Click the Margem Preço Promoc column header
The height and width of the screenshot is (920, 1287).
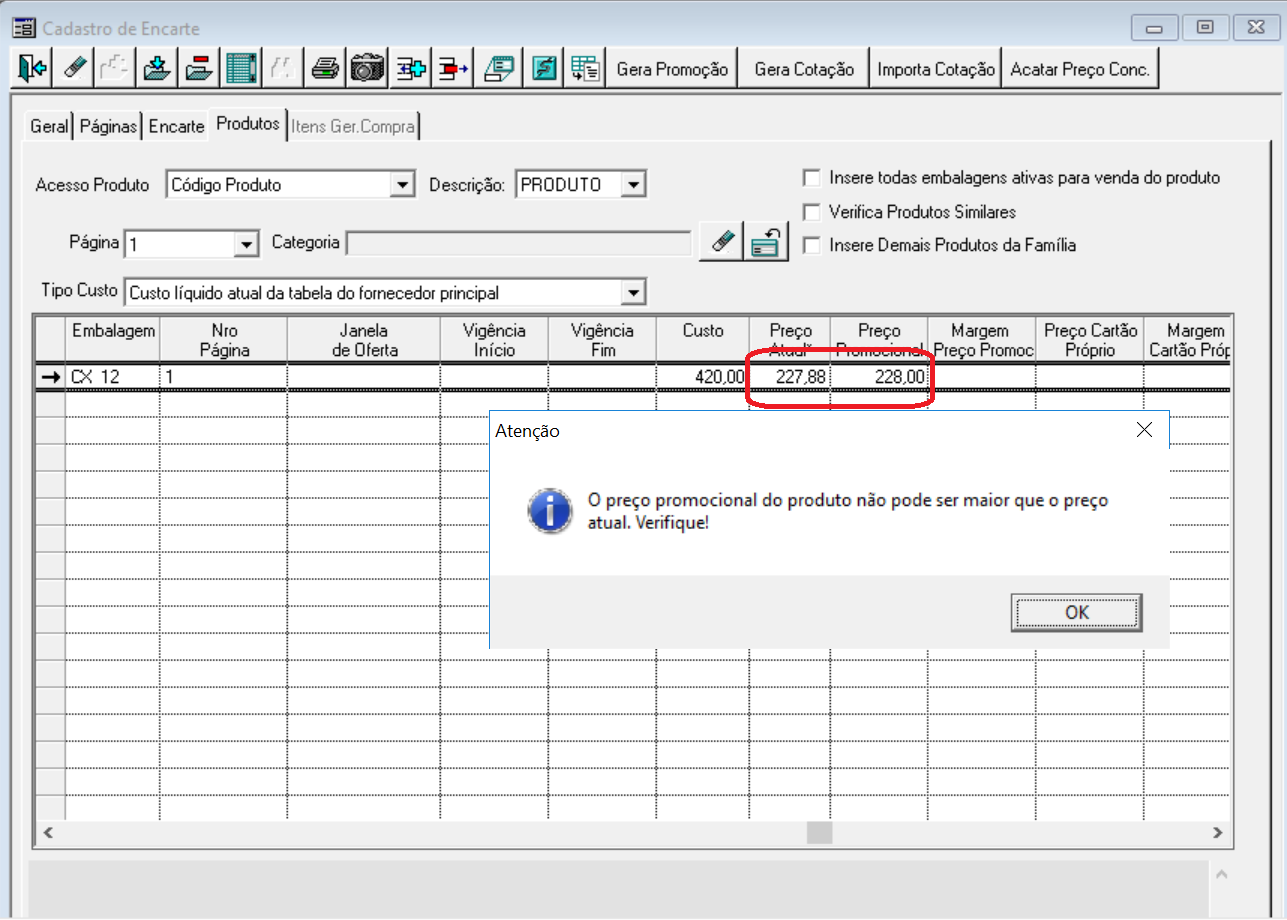(982, 340)
